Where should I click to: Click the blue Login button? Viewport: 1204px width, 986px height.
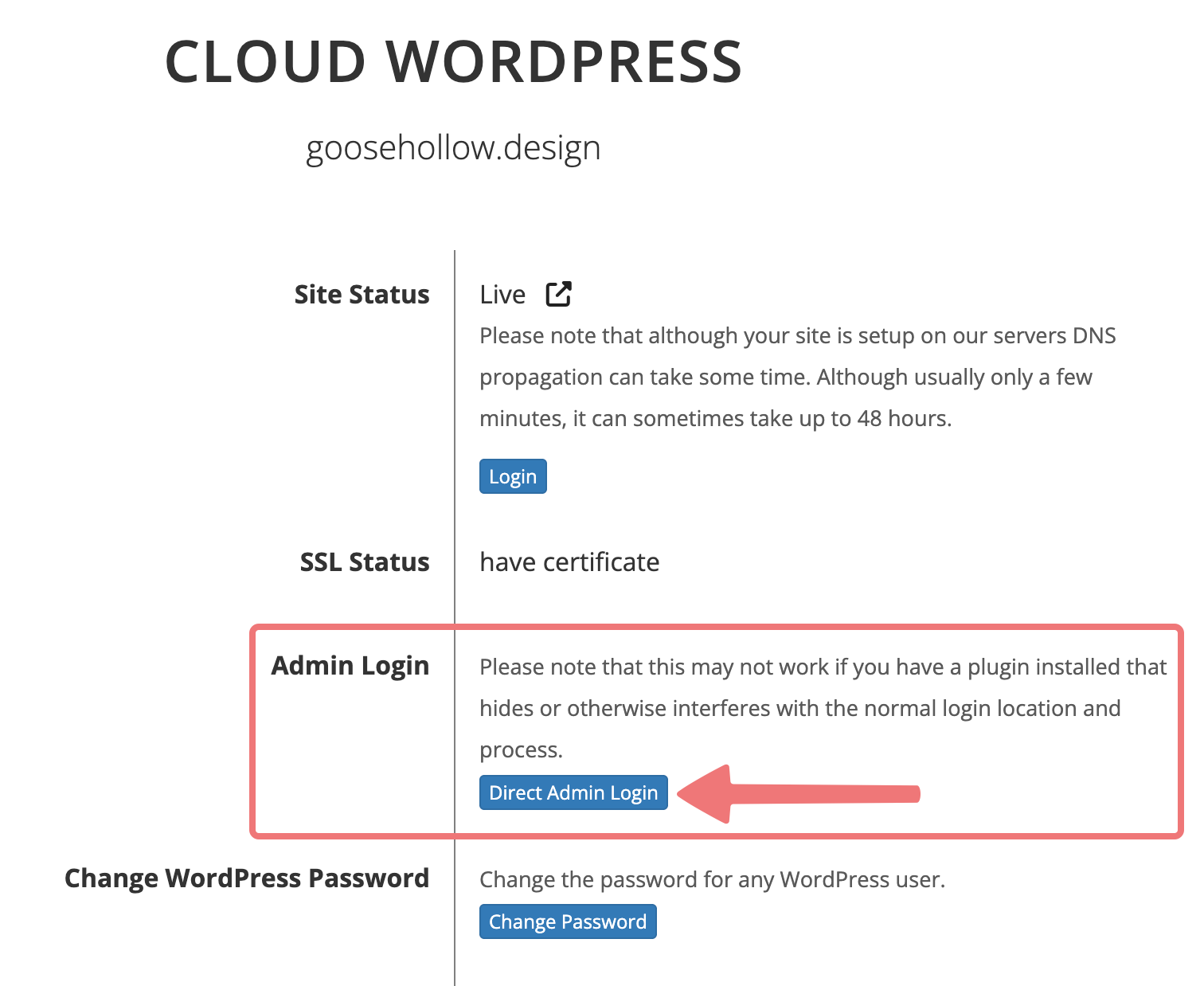(513, 476)
